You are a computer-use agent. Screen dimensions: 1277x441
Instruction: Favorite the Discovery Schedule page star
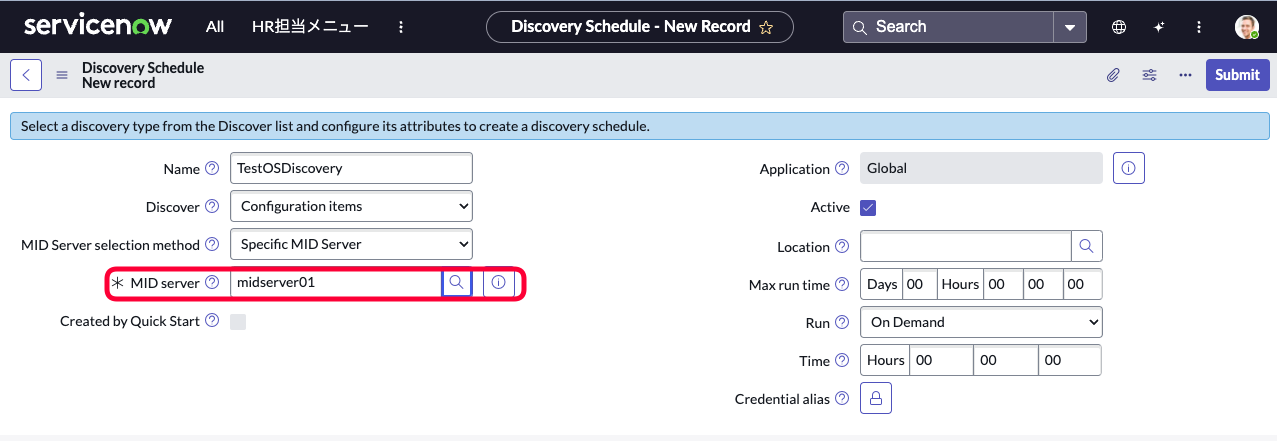click(766, 27)
